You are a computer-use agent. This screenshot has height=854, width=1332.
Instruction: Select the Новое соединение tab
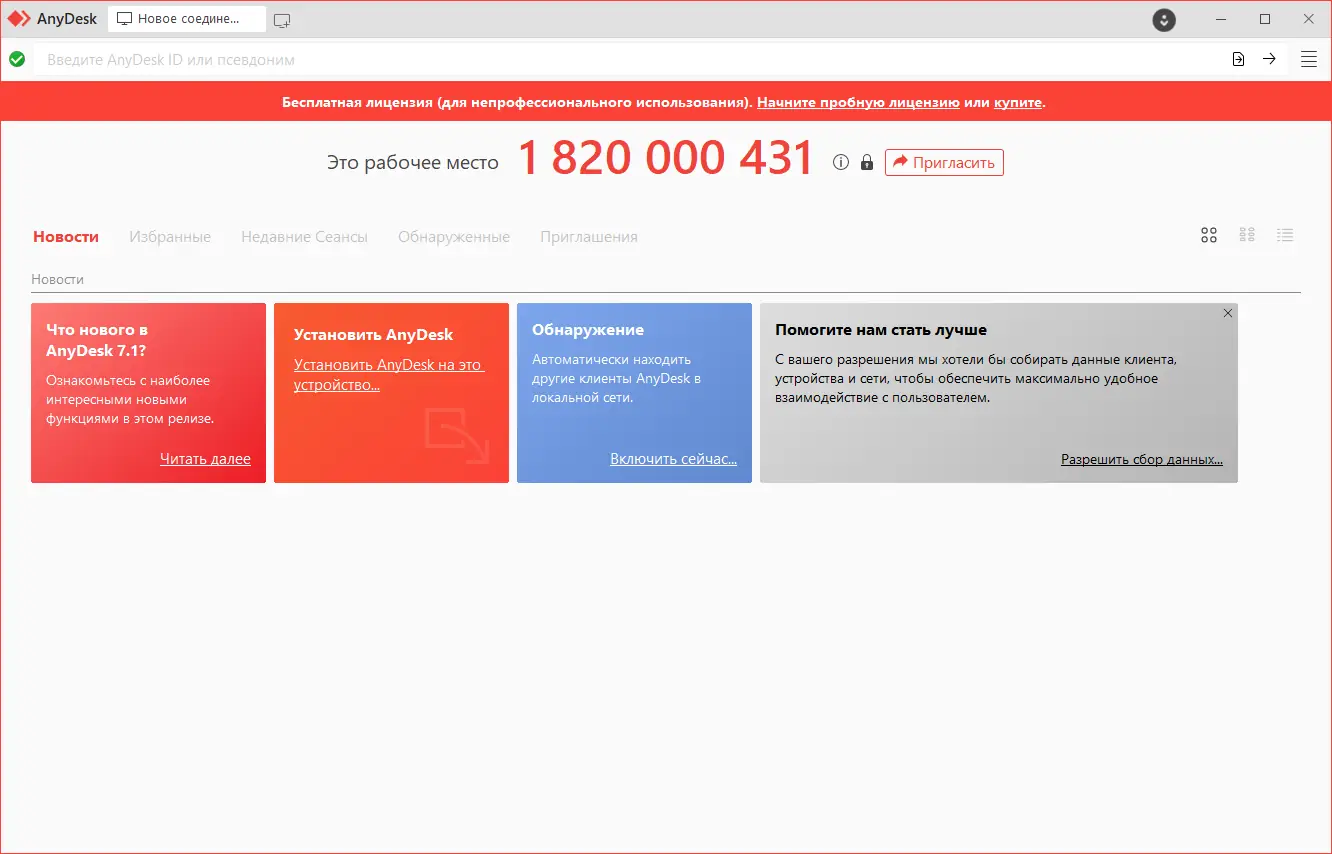[187, 19]
